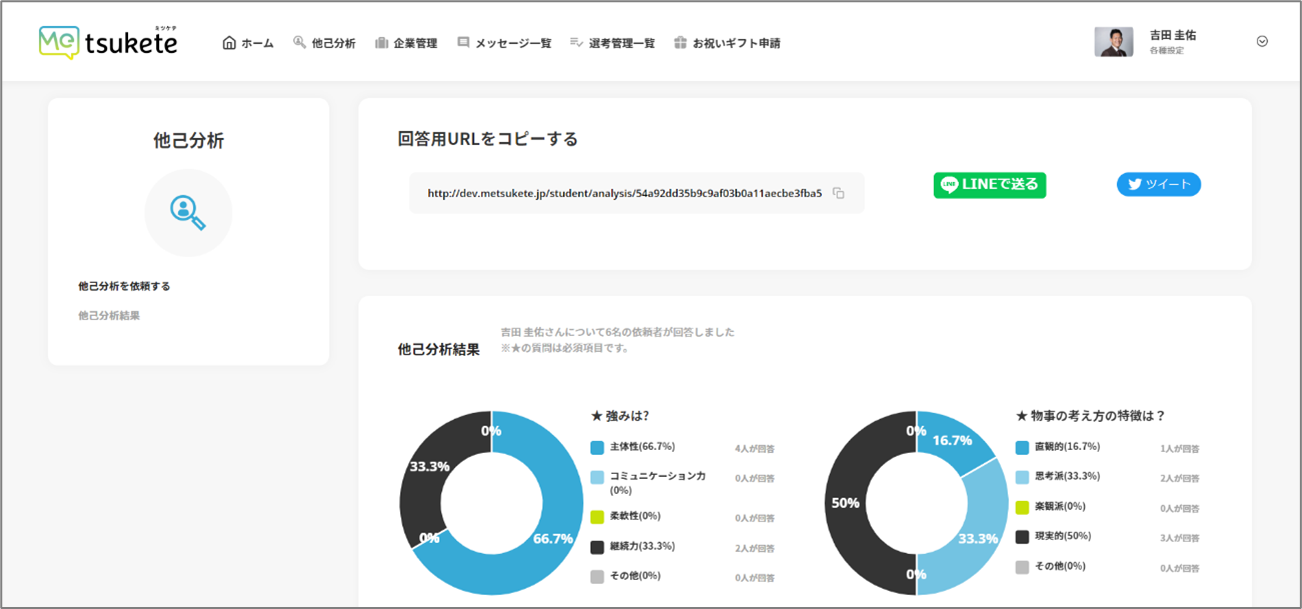Click the 主体性(66.7%) blue legend swatch
The image size is (1302, 609).
coord(597,448)
